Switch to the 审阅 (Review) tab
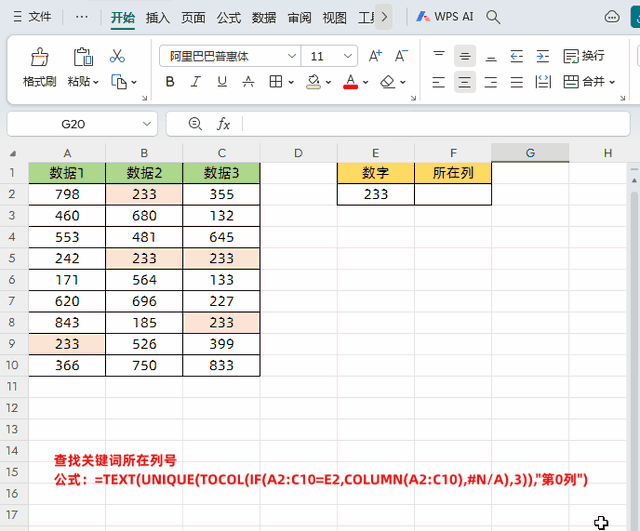 [299, 18]
